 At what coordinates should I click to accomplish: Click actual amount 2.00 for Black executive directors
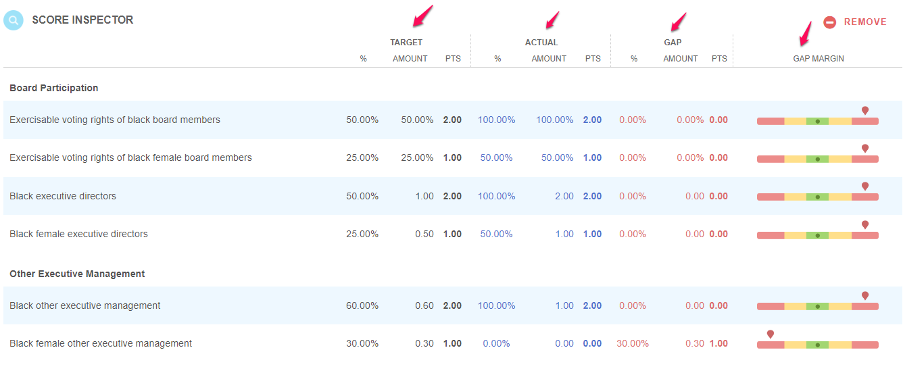[564, 196]
